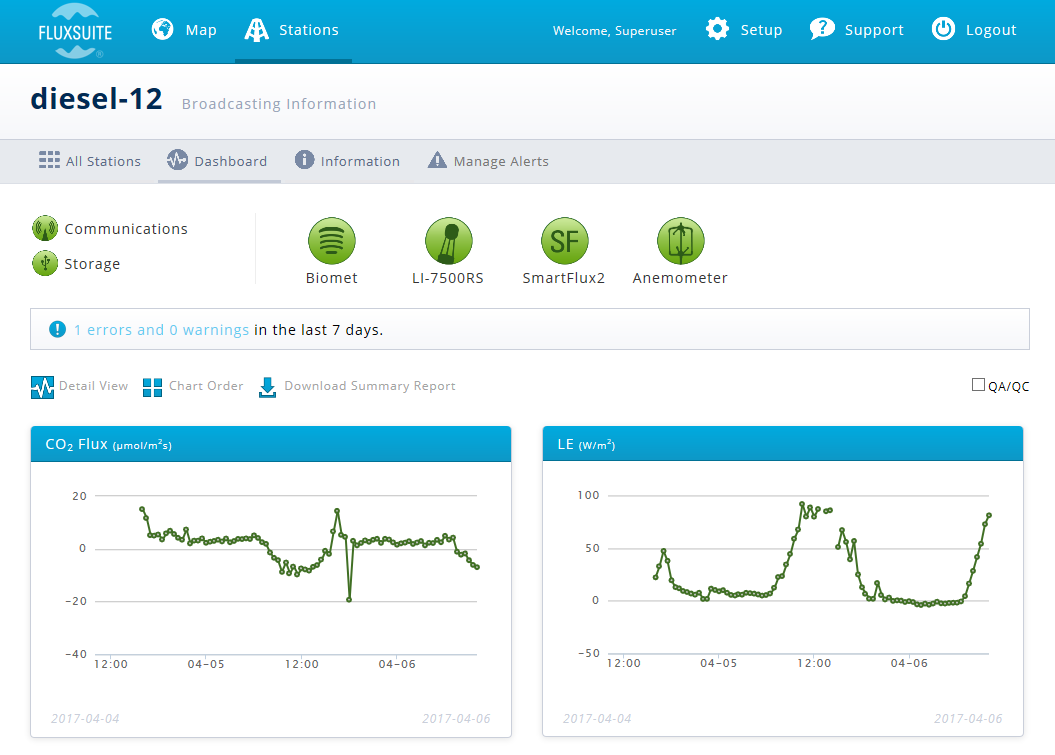
Task: Open the Map page
Action: [184, 30]
